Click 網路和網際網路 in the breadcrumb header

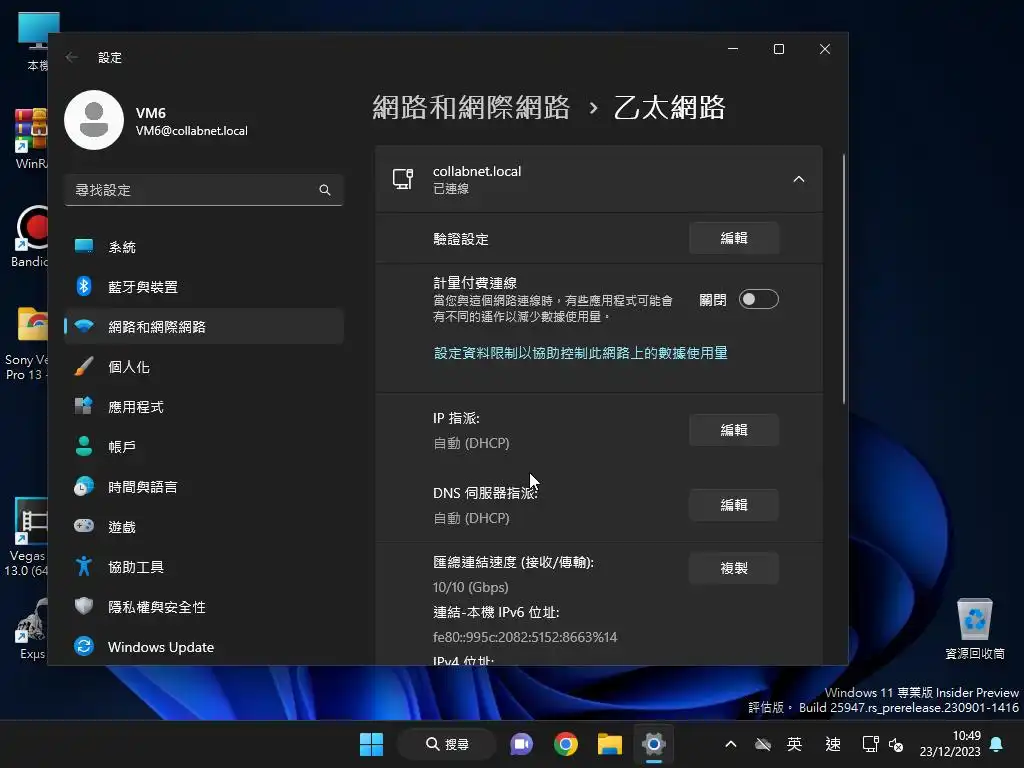coord(471,108)
